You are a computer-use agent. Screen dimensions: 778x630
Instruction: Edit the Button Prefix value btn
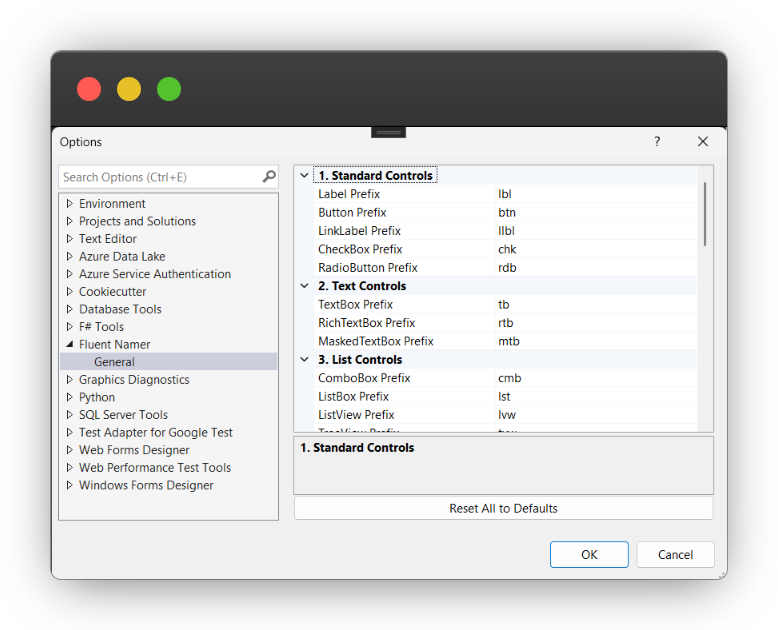[507, 212]
